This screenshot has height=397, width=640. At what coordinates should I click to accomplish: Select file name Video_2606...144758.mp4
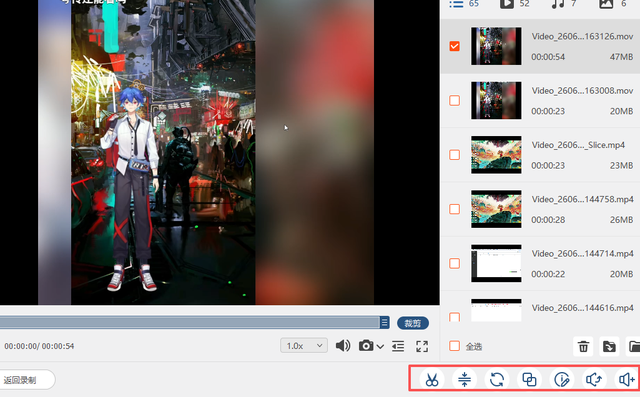[x=582, y=199]
